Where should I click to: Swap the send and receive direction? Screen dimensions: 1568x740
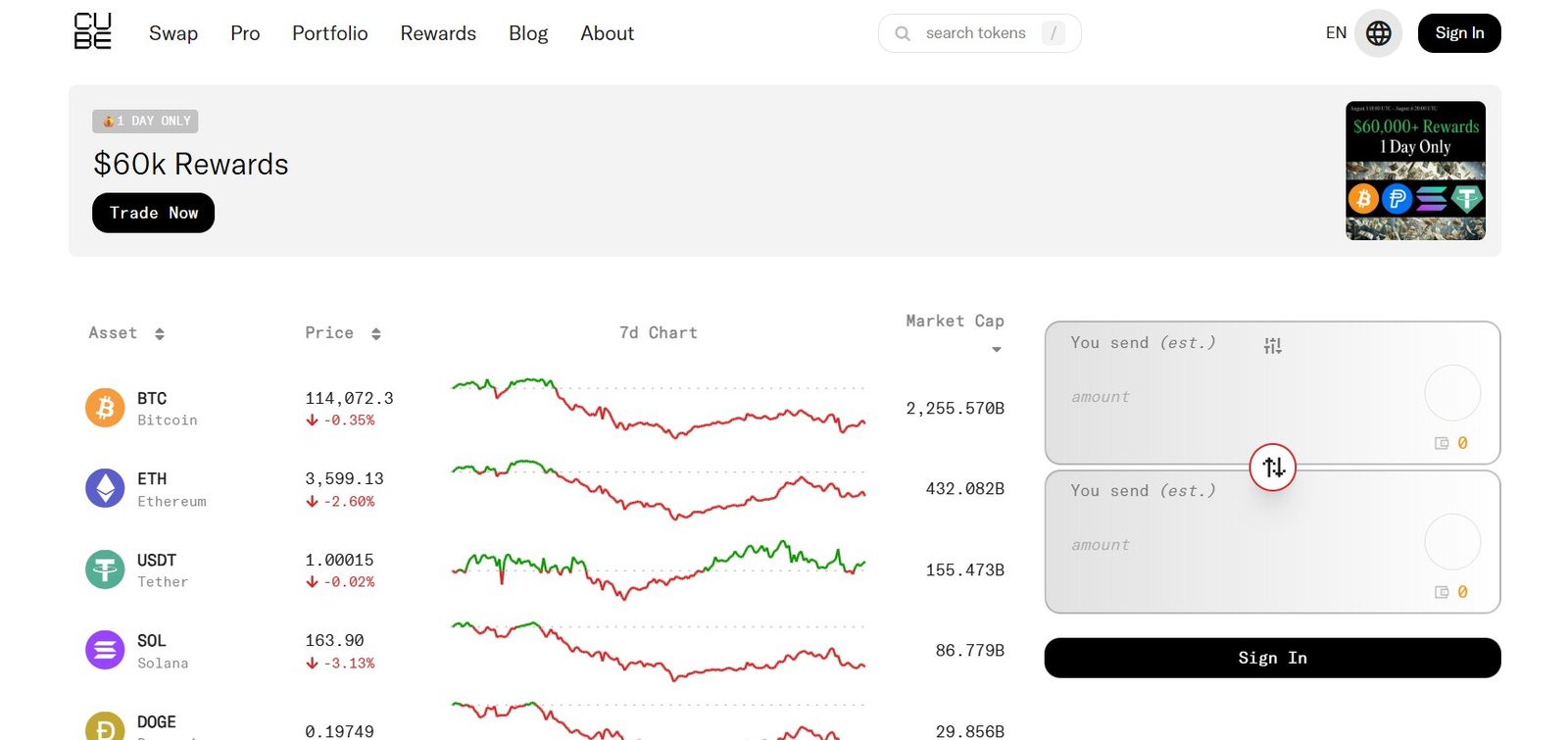pos(1273,468)
